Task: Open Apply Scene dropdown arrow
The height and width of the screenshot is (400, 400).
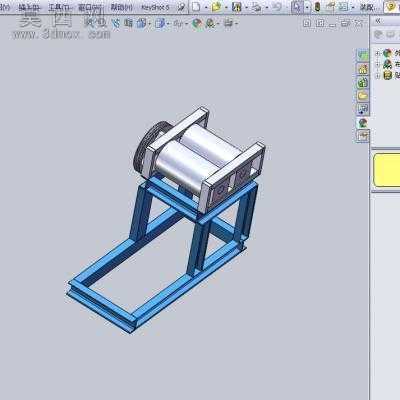Action: [218, 24]
